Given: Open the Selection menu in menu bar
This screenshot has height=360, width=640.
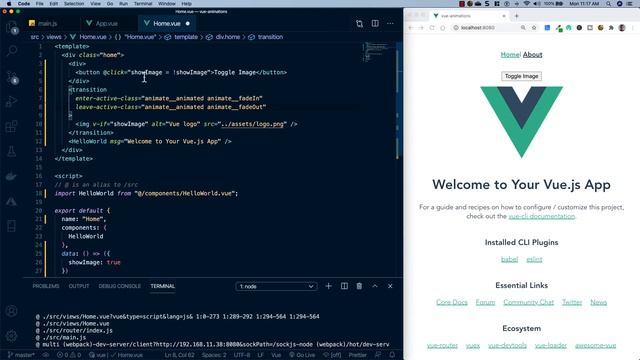Looking at the screenshot, I should click(74, 4).
